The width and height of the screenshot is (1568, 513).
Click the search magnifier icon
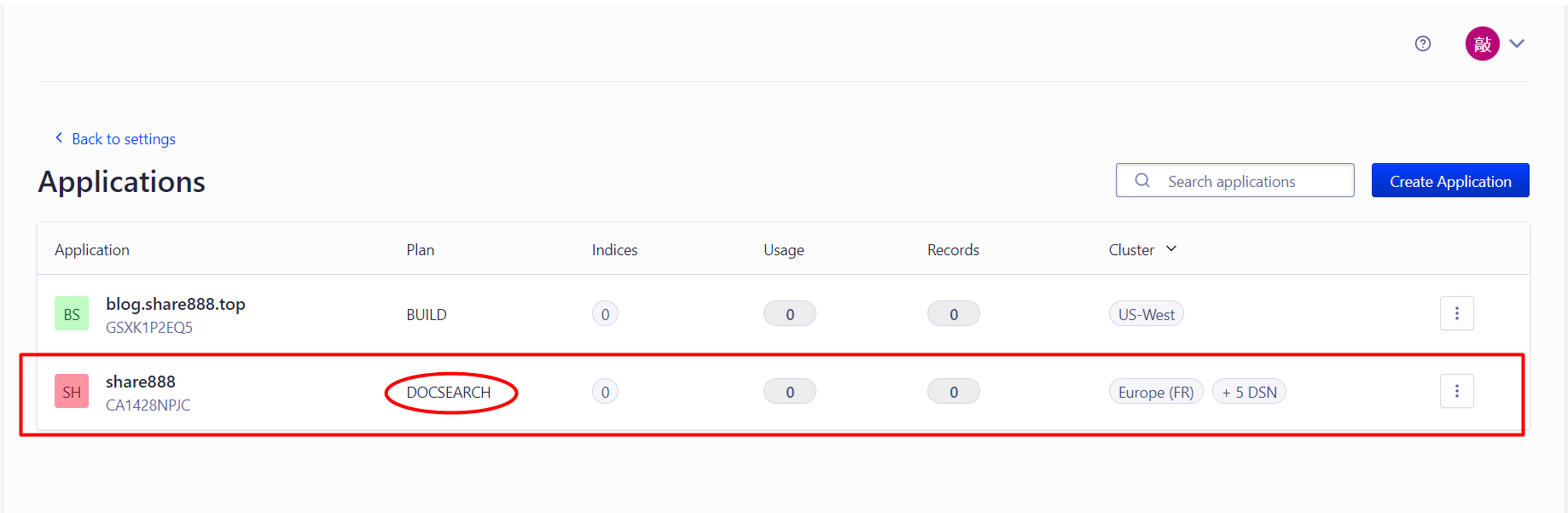point(1142,180)
